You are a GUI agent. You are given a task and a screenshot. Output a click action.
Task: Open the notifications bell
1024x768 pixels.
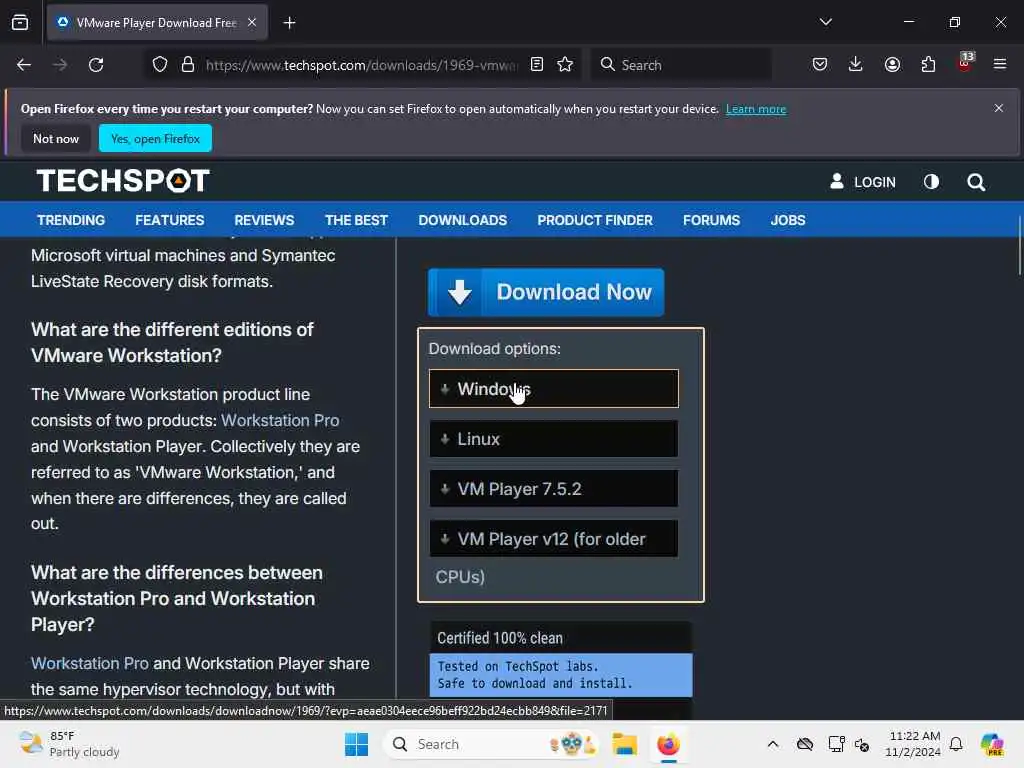click(x=956, y=744)
